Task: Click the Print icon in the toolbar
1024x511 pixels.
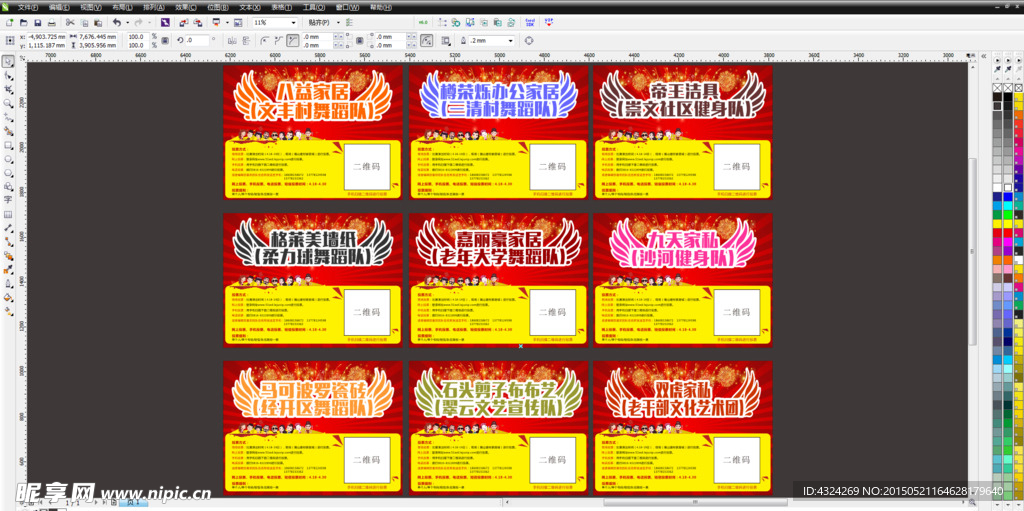Action: (x=52, y=22)
